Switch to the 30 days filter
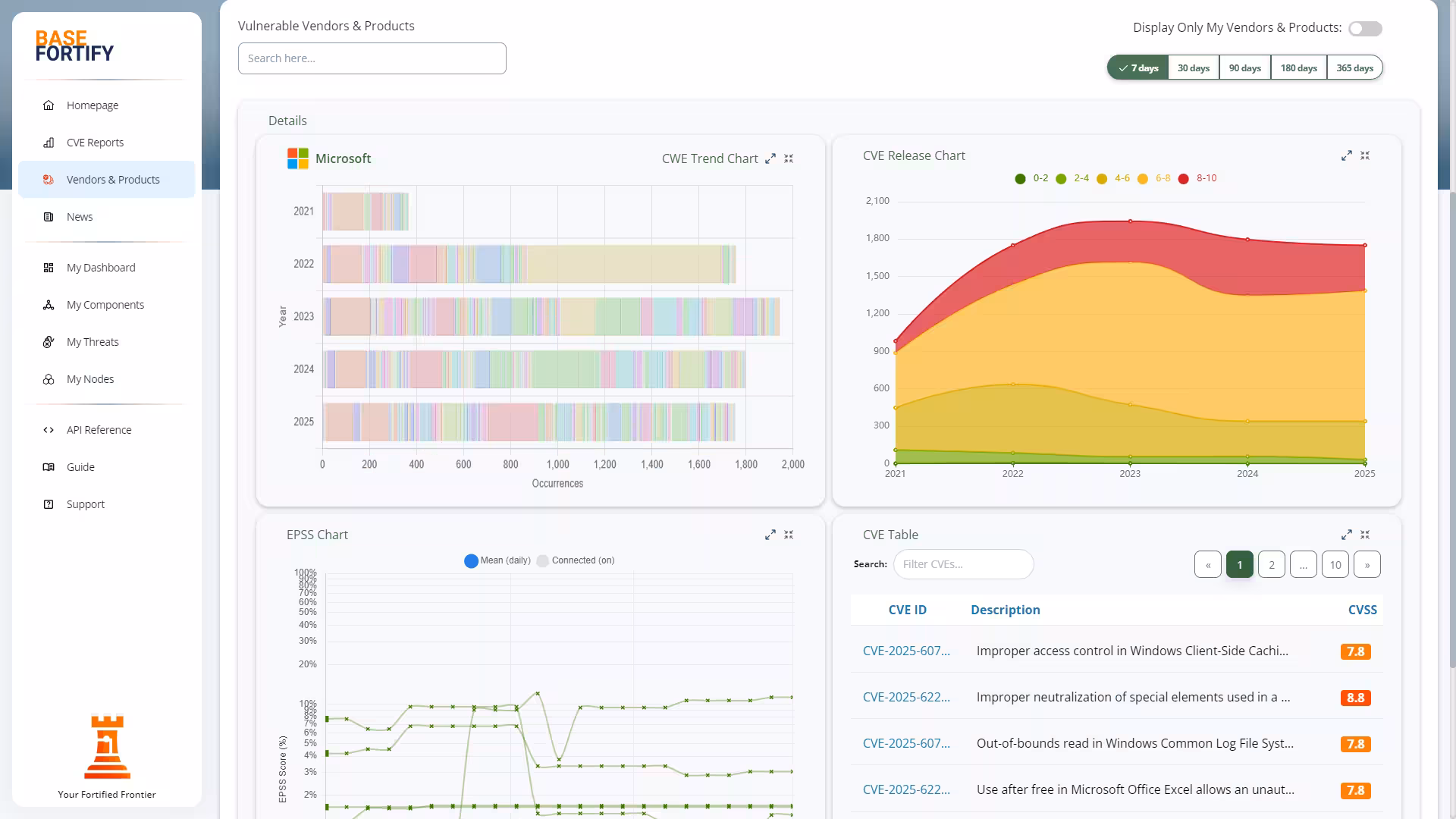 [x=1193, y=67]
